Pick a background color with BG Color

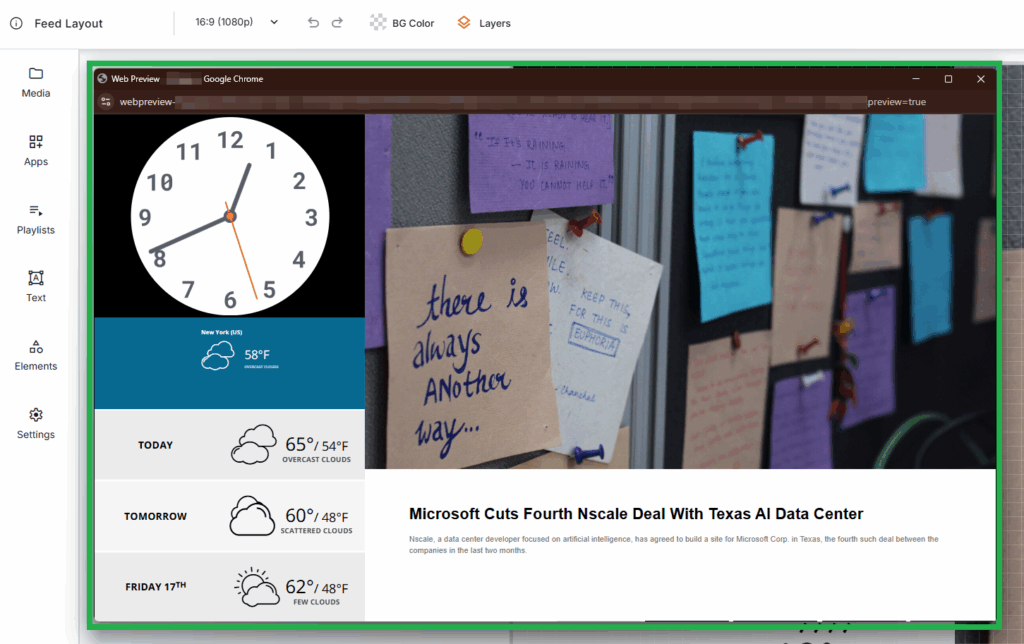402,23
